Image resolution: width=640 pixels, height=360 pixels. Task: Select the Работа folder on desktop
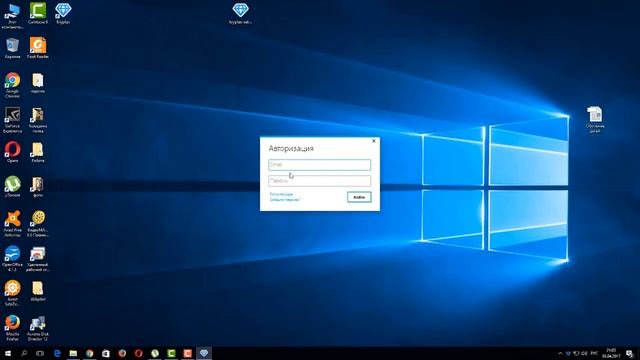38,152
